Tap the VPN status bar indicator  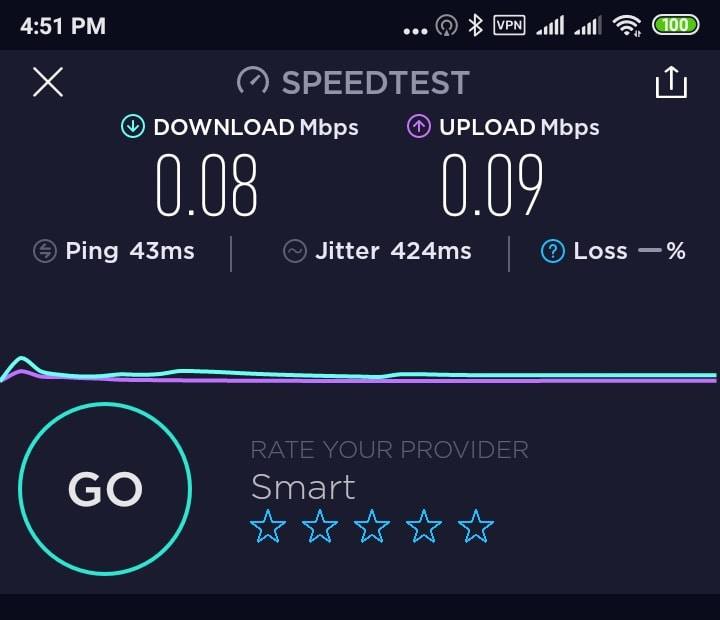pos(509,25)
